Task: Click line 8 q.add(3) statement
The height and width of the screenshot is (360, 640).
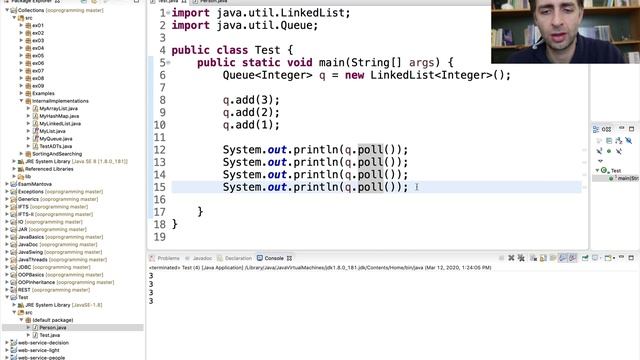Action: coord(251,100)
